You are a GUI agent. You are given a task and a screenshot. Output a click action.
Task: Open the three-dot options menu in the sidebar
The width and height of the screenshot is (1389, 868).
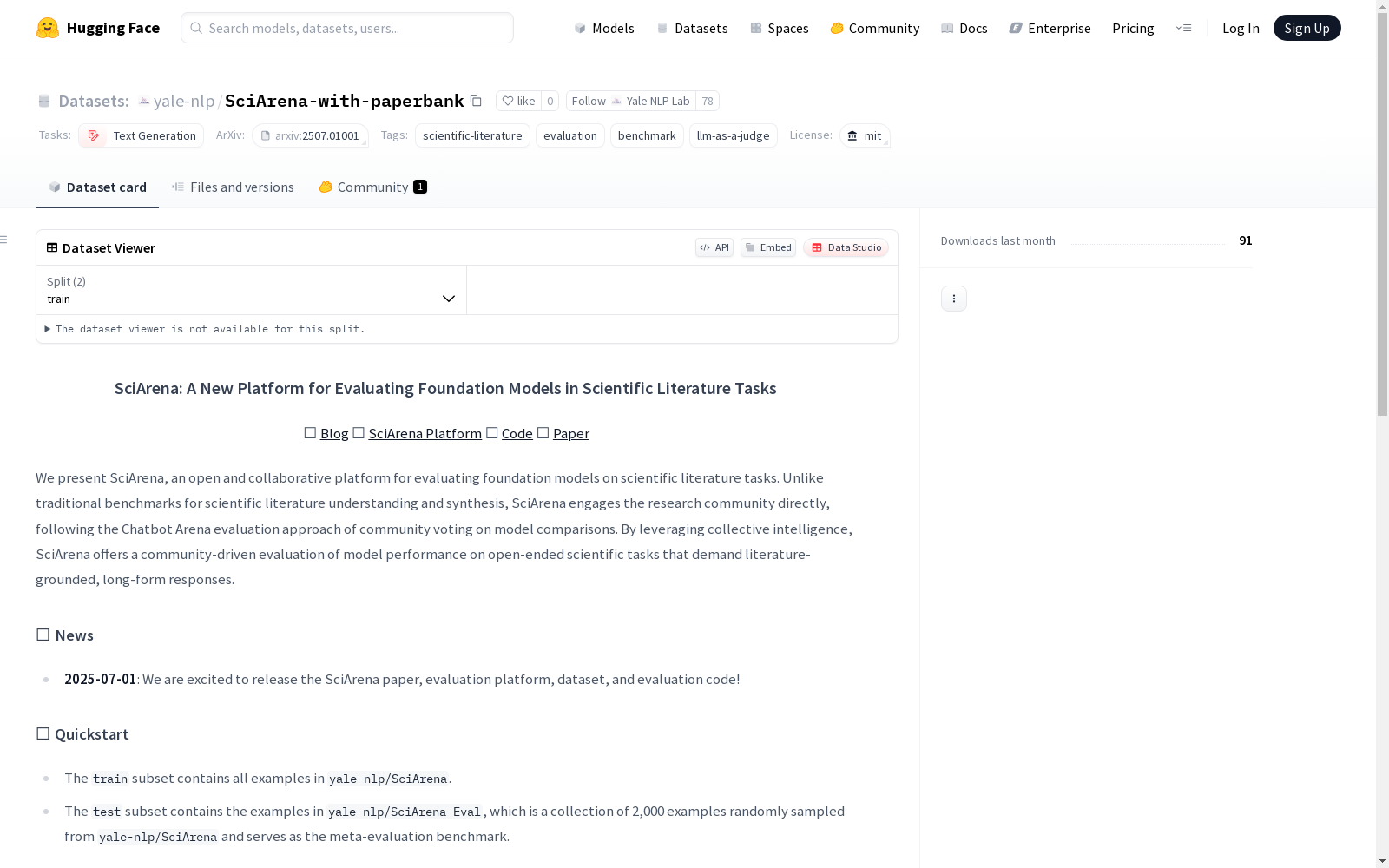pyautogui.click(x=953, y=299)
